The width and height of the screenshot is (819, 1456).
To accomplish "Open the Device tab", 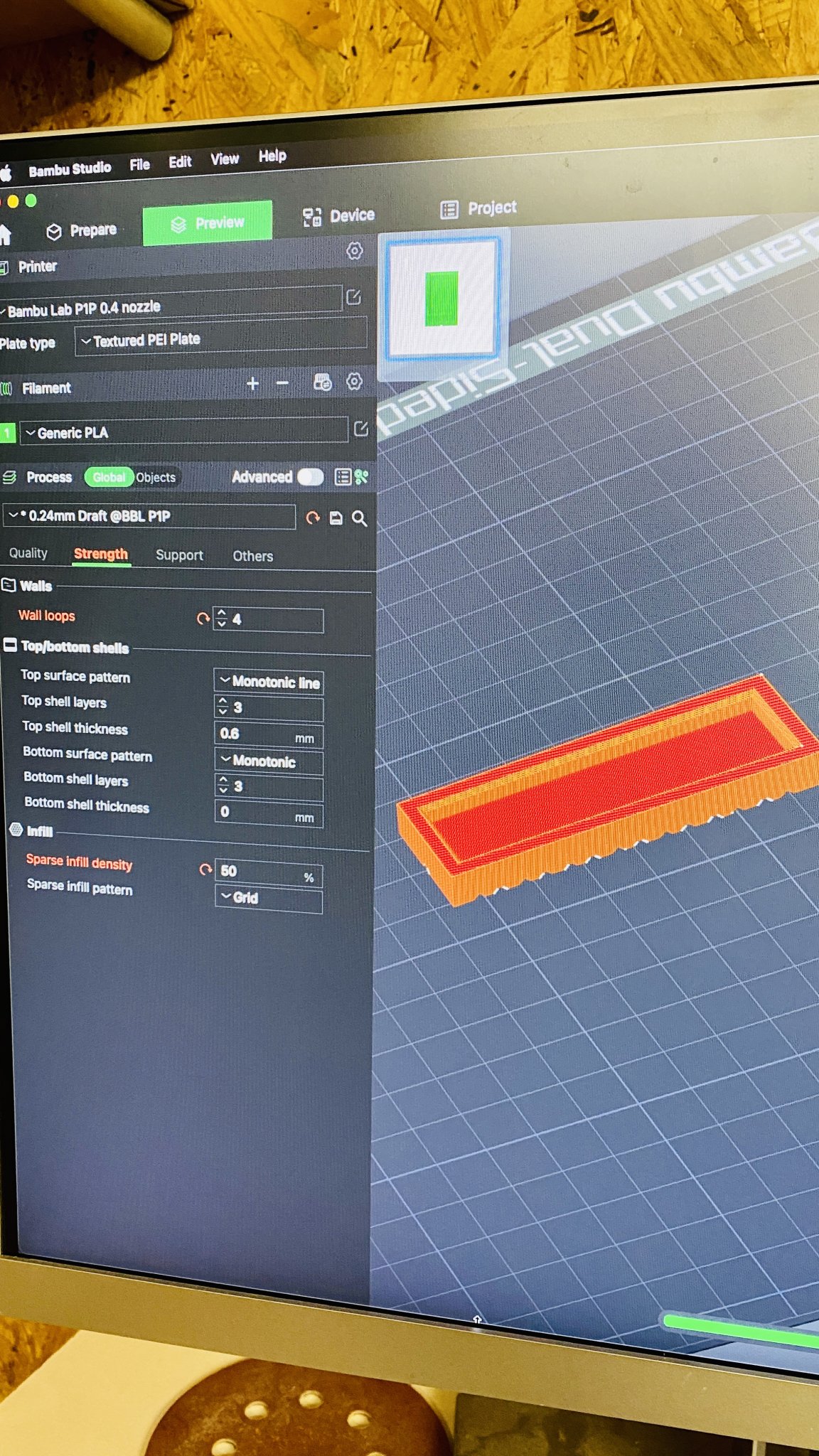I will (x=338, y=216).
